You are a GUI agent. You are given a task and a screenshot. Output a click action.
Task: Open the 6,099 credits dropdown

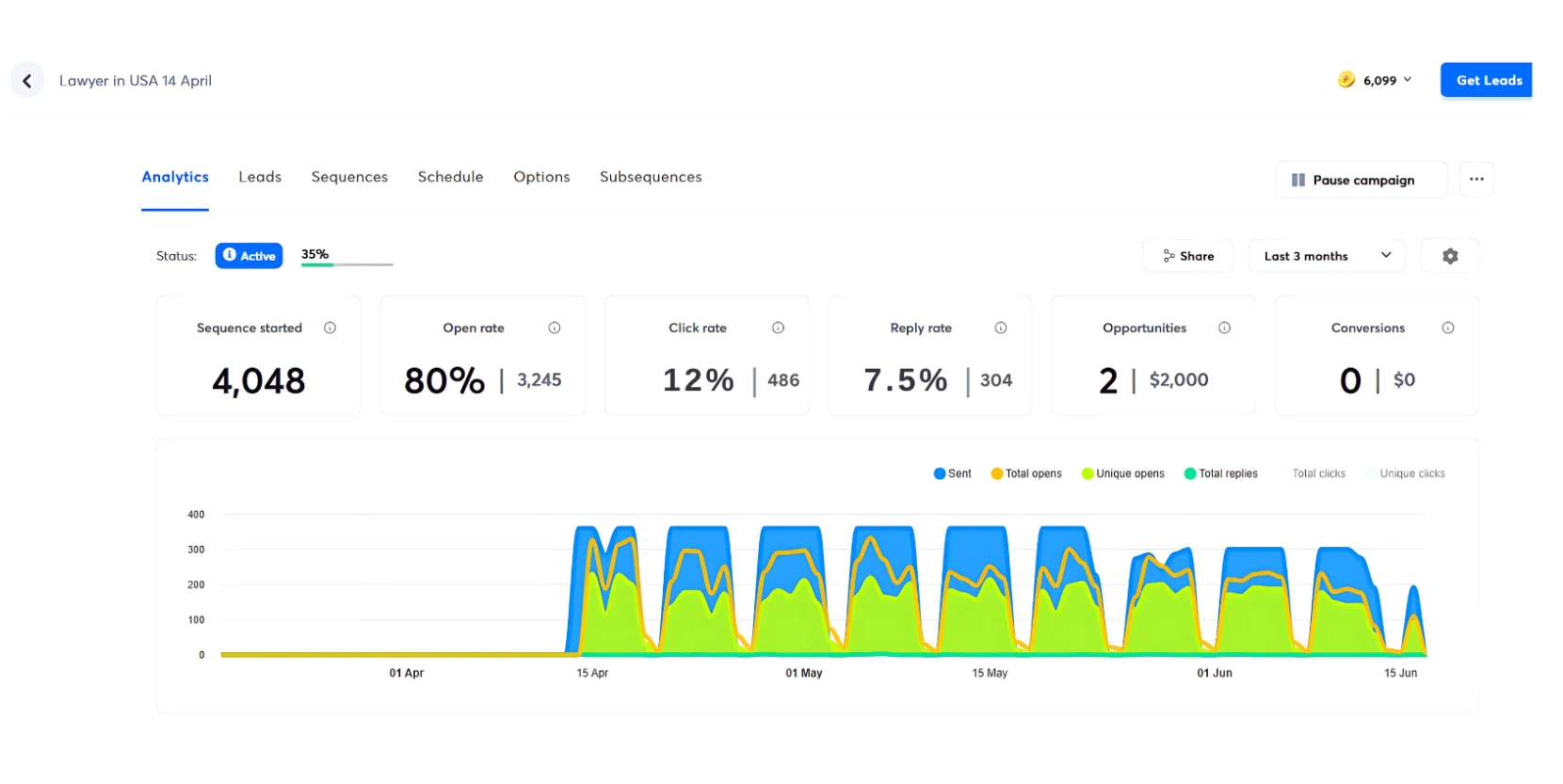tap(1376, 81)
